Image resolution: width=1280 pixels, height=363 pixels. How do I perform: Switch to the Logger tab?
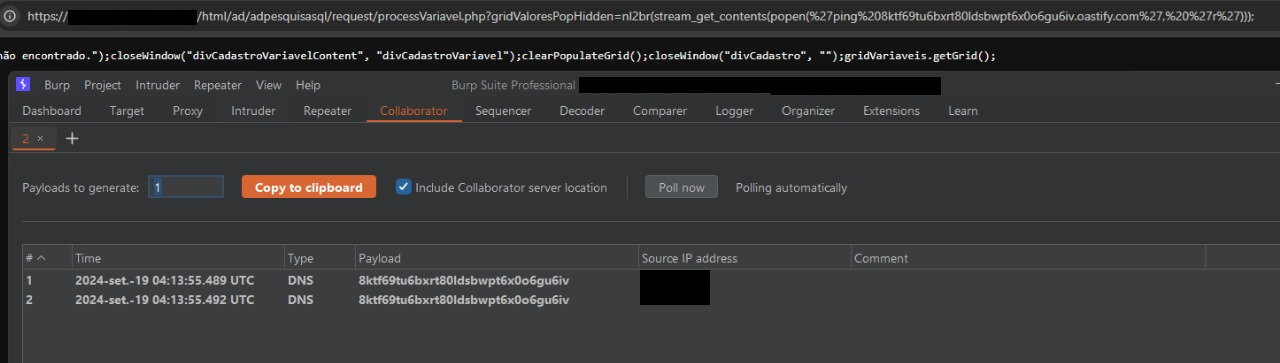[734, 111]
